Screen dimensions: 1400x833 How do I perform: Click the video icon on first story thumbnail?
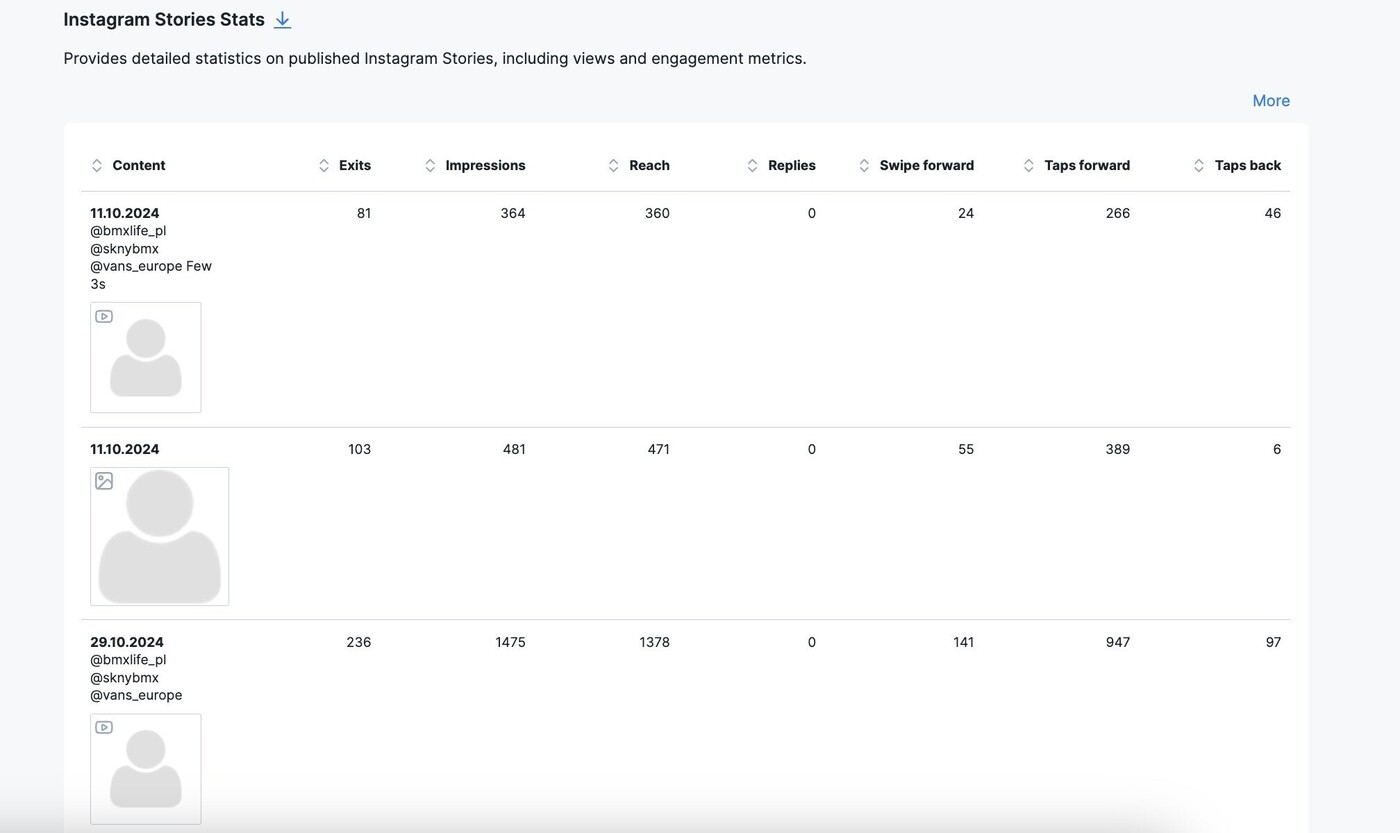click(104, 317)
